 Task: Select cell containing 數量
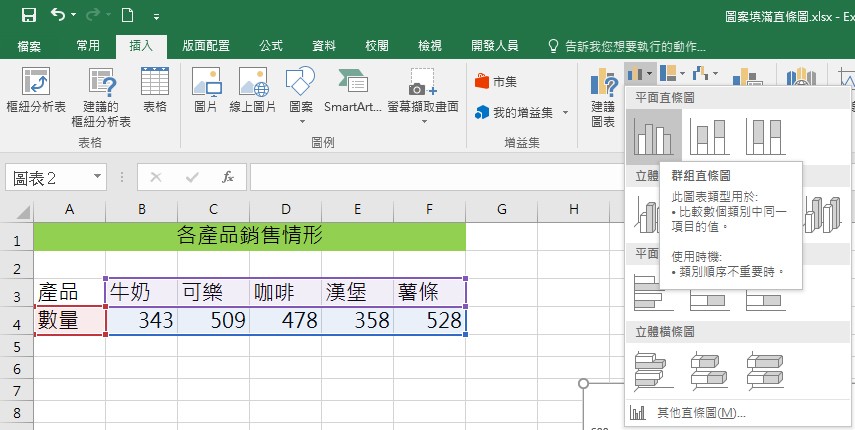69,321
